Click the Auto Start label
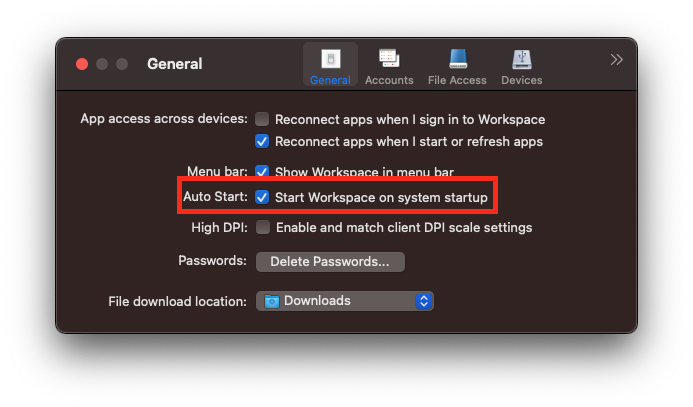Image resolution: width=693 pixels, height=407 pixels. click(x=215, y=198)
